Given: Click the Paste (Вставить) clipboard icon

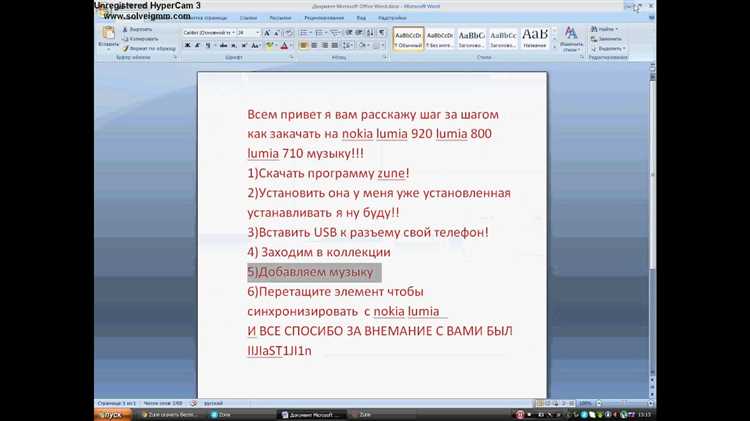Looking at the screenshot, I should point(108,36).
